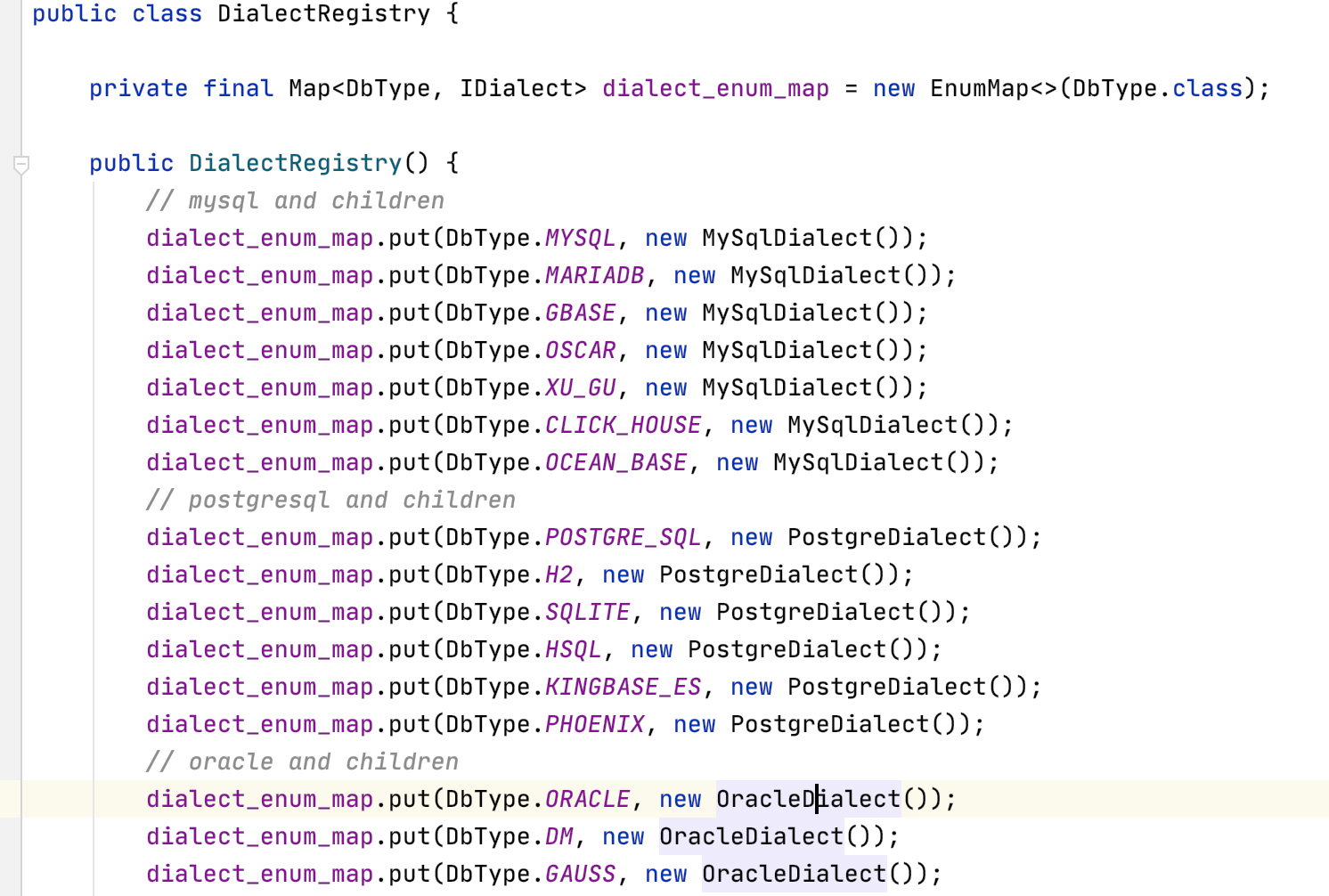Click the KINGBASE_ES enum constant
Viewport: 1329px width, 896px height.
[623, 688]
